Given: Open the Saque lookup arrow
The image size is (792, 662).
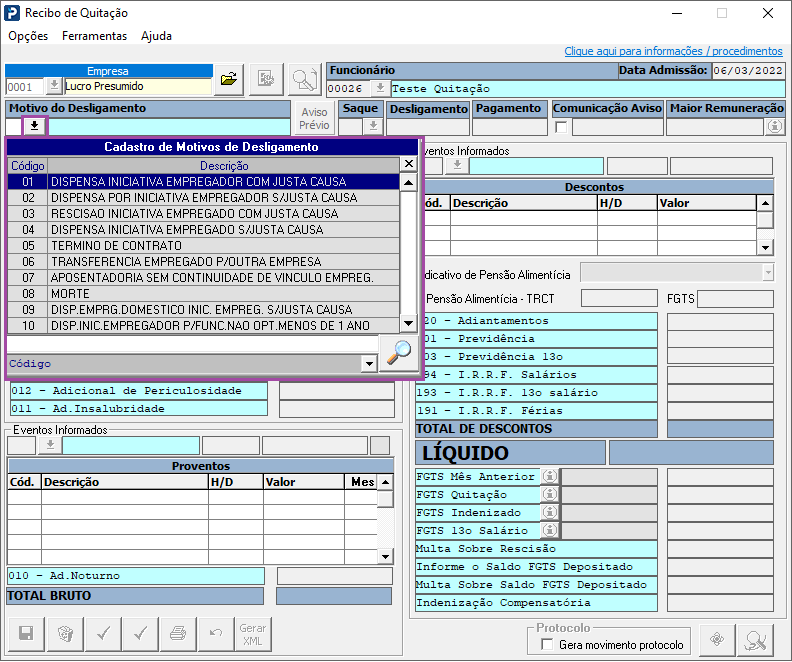Looking at the screenshot, I should (x=373, y=126).
